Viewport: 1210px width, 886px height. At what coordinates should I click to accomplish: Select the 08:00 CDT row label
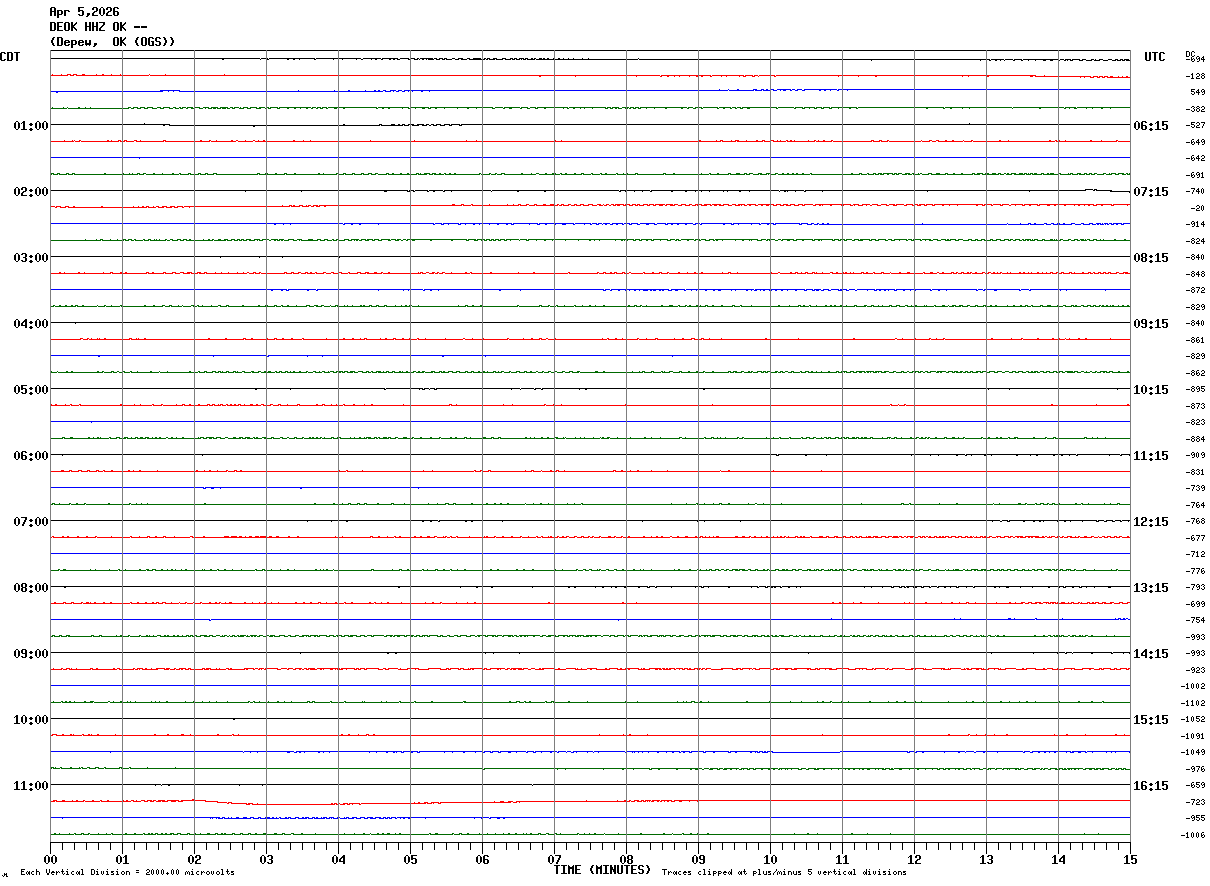coord(31,588)
